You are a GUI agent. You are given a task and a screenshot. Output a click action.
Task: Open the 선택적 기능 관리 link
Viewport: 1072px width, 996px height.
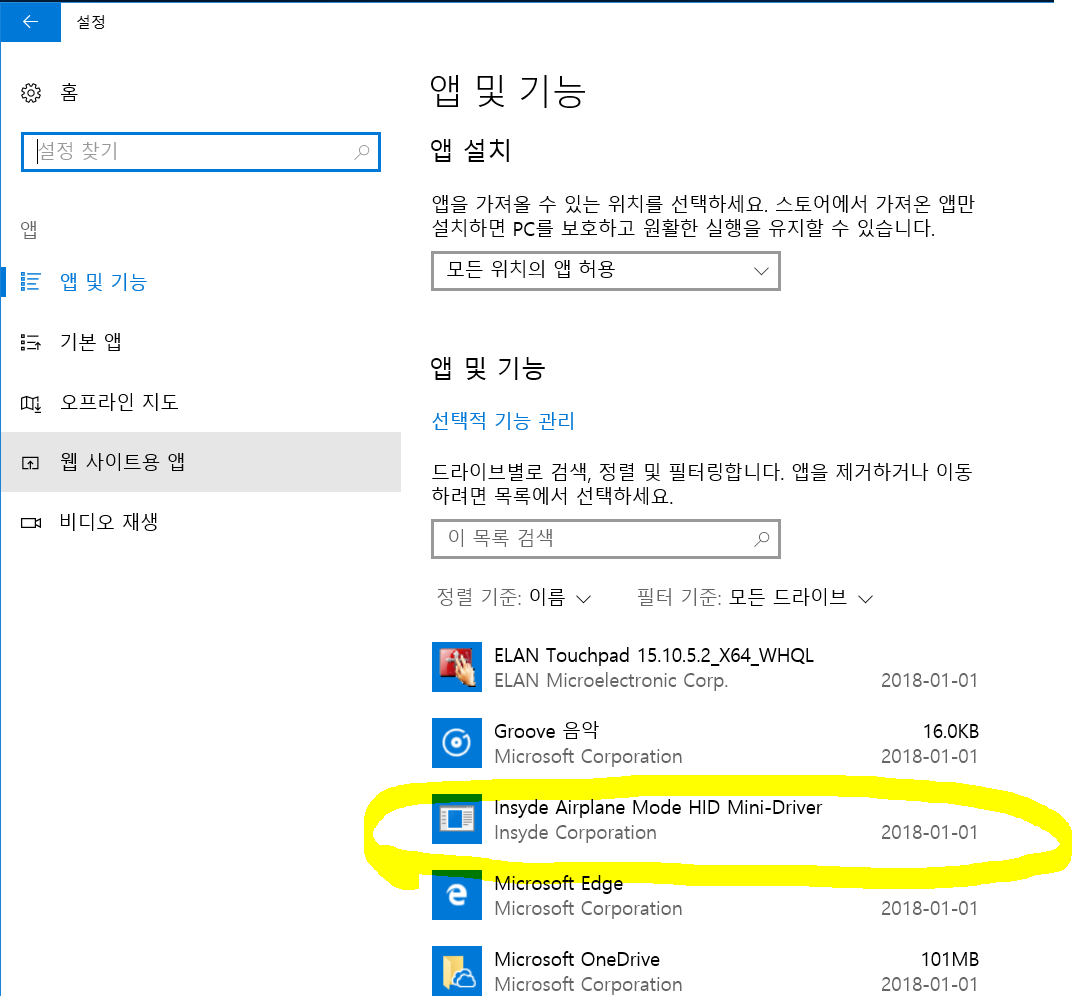pyautogui.click(x=503, y=421)
